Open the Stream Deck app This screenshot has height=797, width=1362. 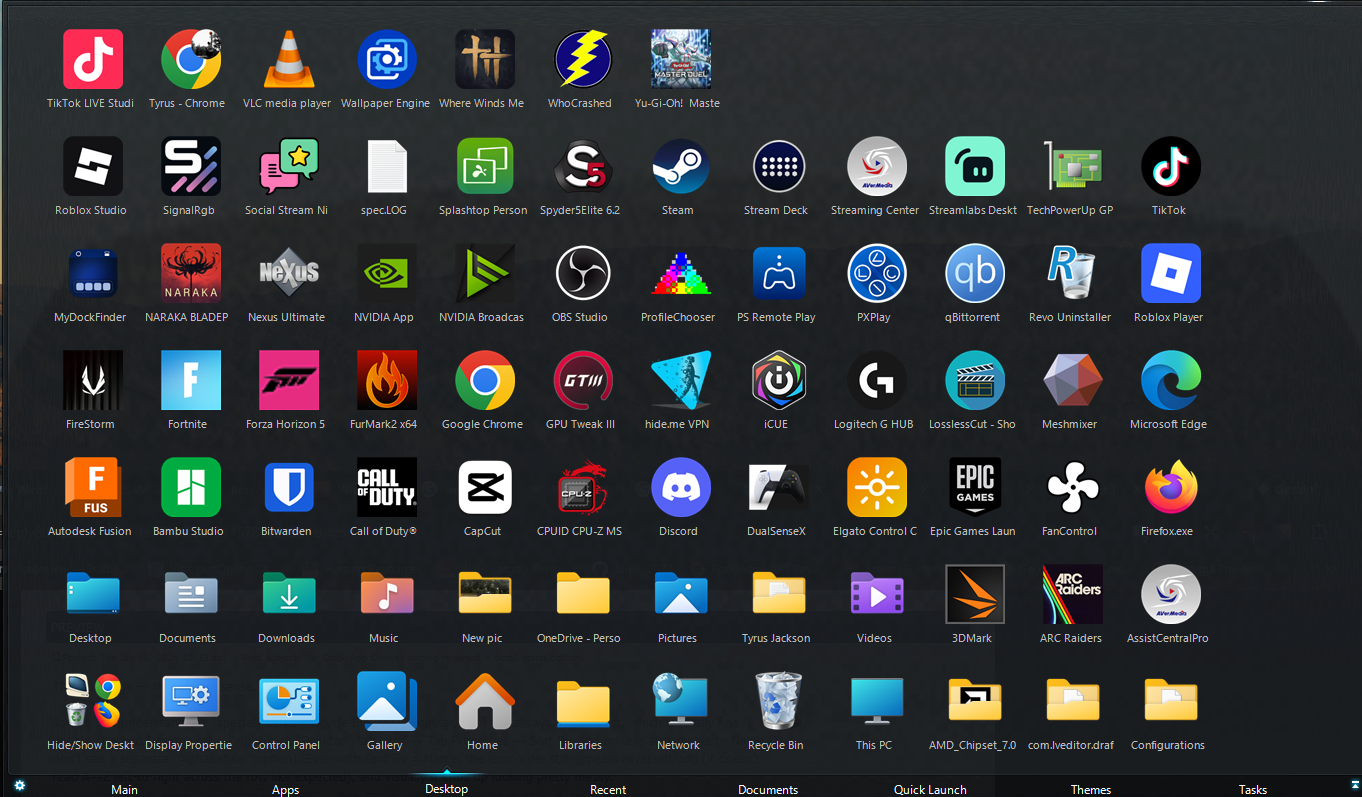tap(776, 167)
